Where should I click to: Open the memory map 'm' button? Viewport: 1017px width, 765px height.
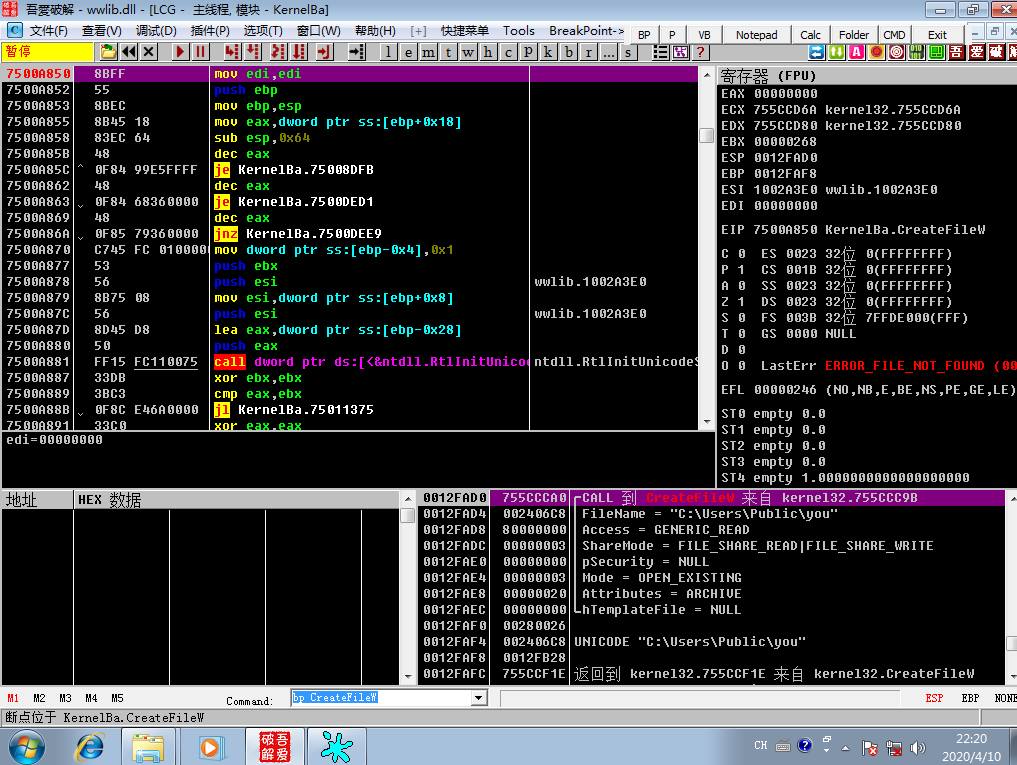click(x=428, y=52)
